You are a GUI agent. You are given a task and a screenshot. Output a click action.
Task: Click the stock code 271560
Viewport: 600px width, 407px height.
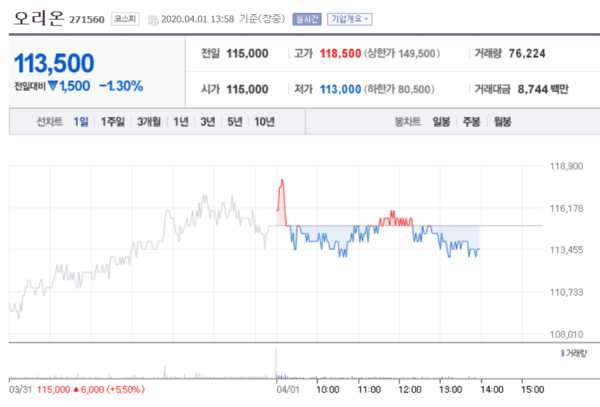coord(86,20)
